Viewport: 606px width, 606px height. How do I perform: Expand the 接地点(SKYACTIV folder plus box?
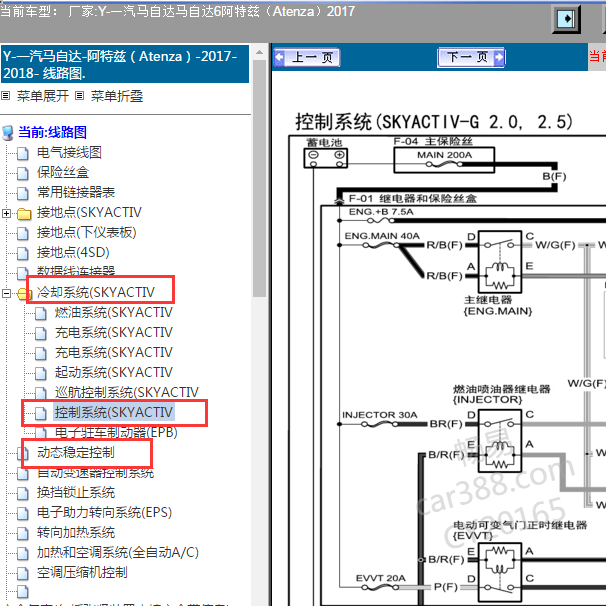(6, 213)
